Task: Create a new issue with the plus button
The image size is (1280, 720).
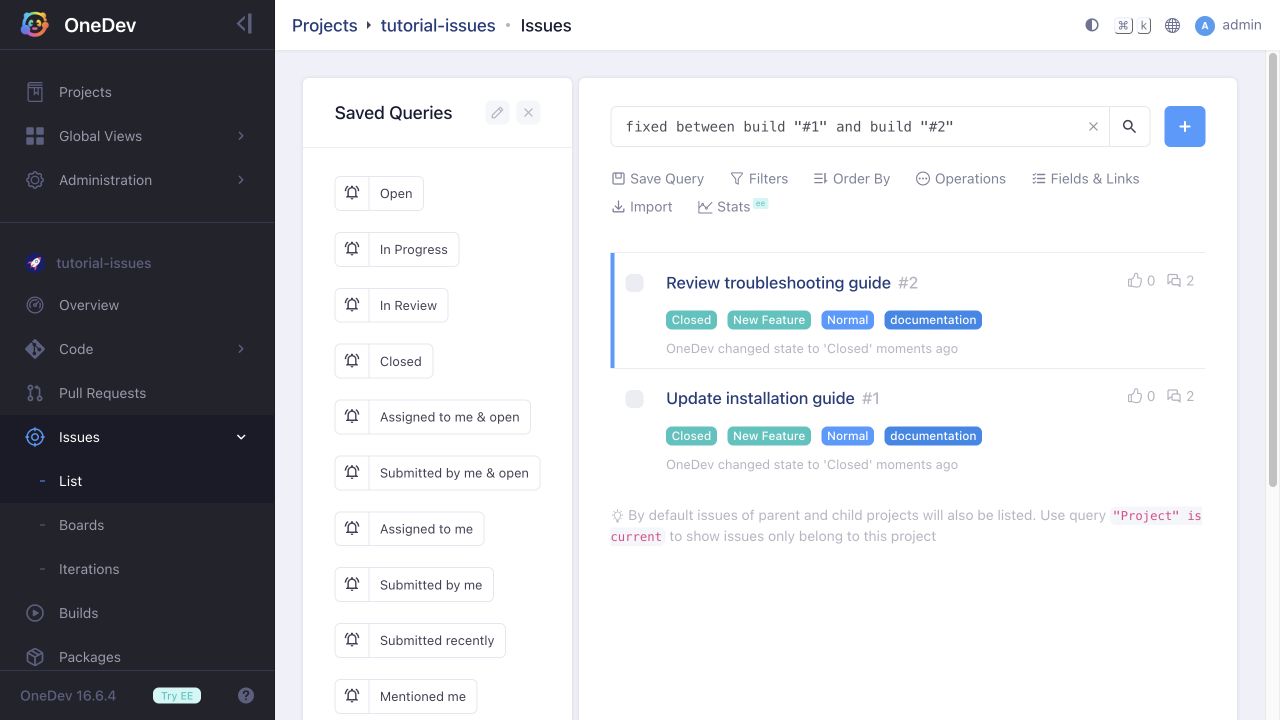Action: coord(1185,127)
